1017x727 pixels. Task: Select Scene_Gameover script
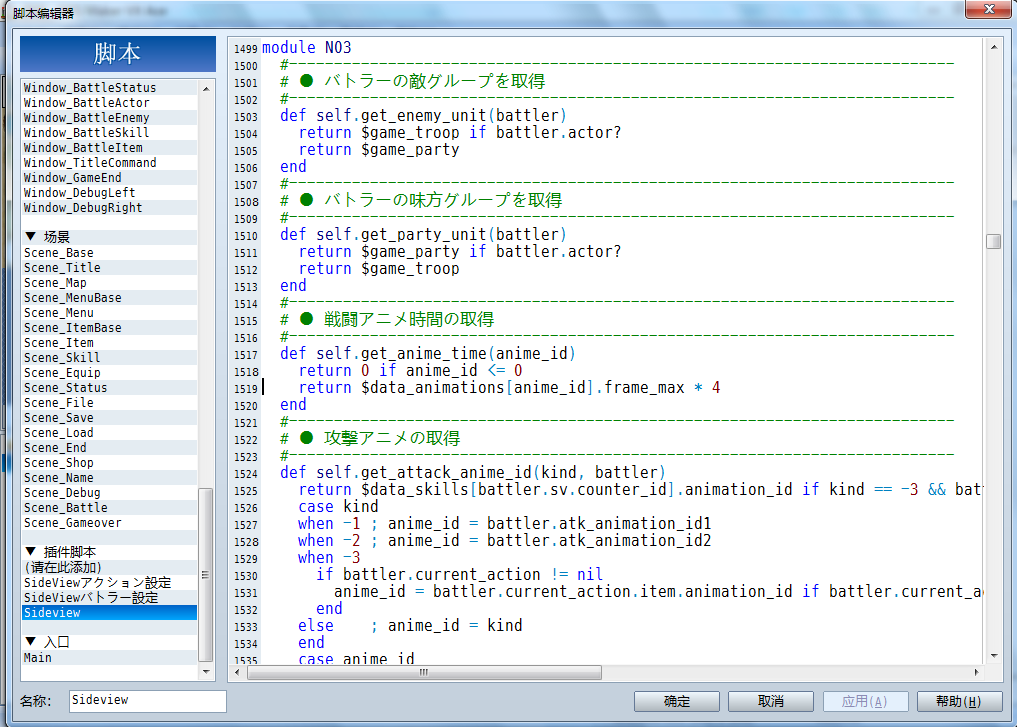[x=110, y=523]
